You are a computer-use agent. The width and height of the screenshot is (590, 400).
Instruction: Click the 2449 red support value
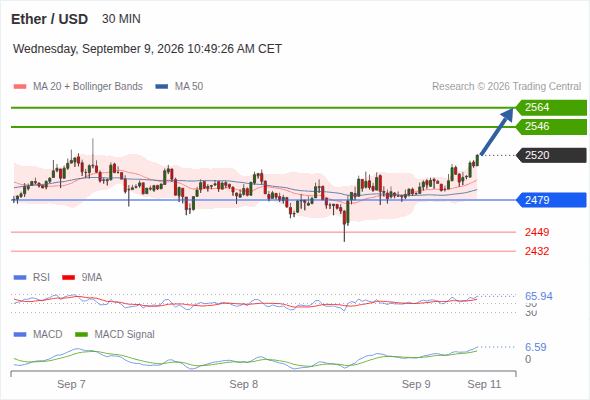point(537,232)
